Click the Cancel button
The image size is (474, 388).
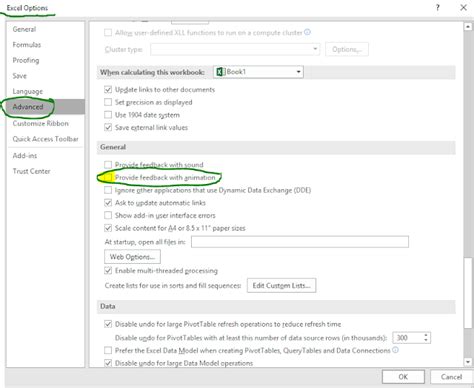(x=451, y=377)
